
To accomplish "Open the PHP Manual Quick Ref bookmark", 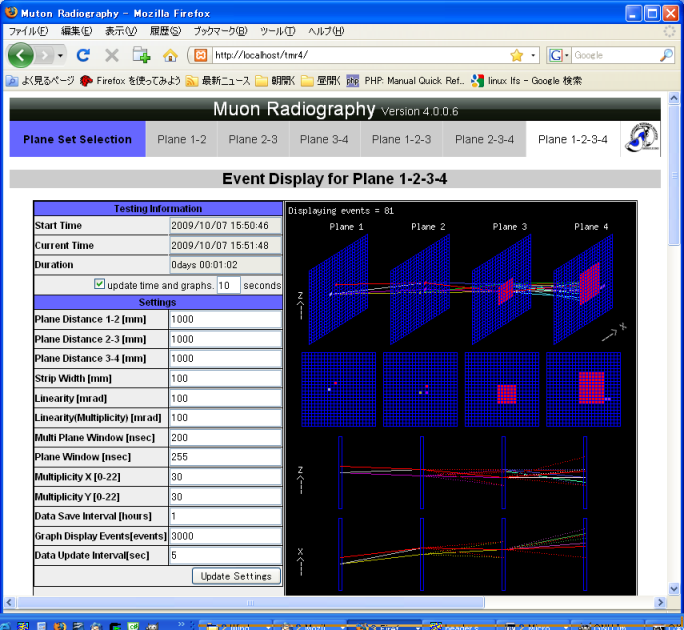I will click(406, 81).
